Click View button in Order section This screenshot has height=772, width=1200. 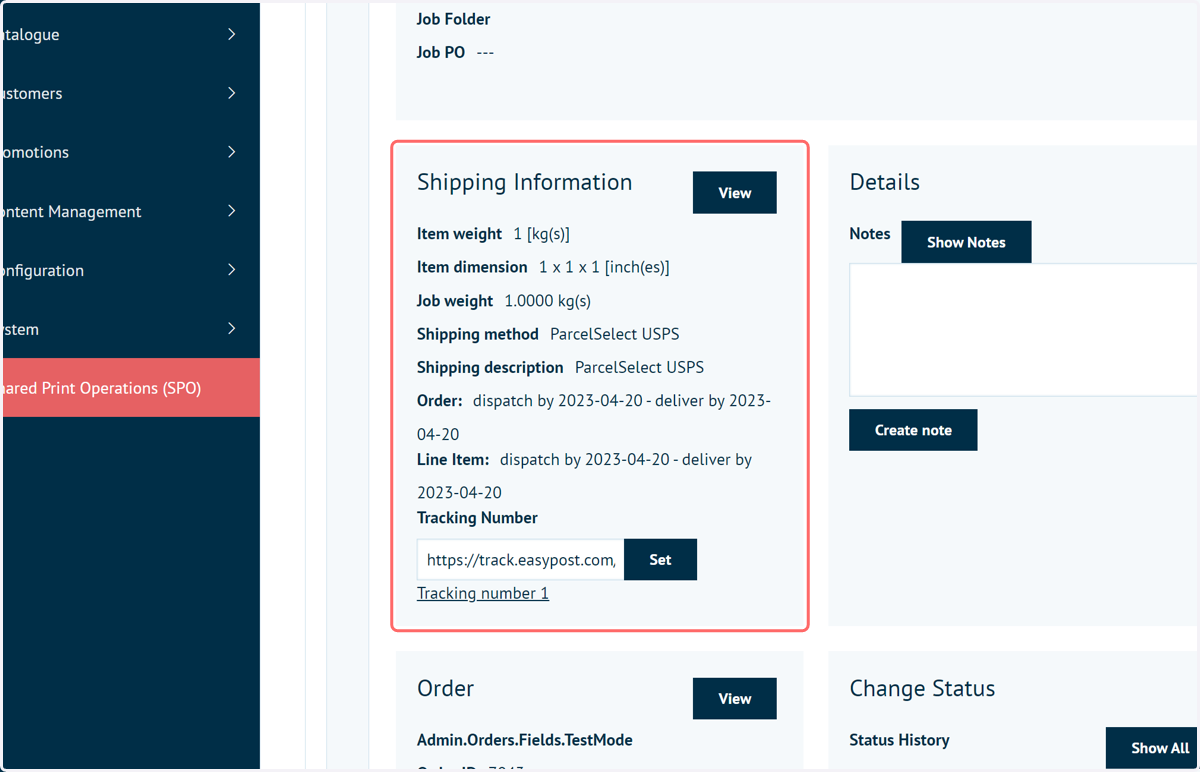click(x=735, y=699)
